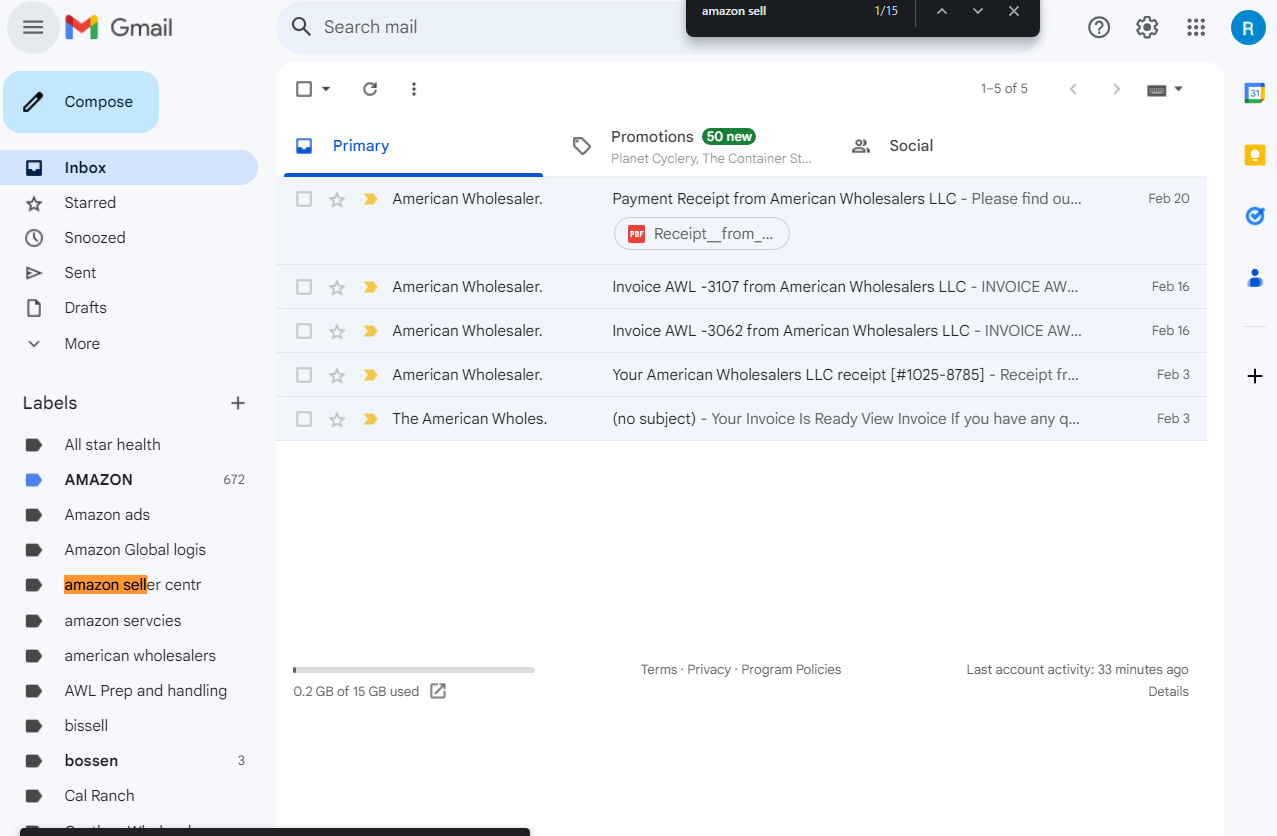This screenshot has height=836, width=1277.
Task: Open Google Tasks side panel
Action: pos(1255,216)
